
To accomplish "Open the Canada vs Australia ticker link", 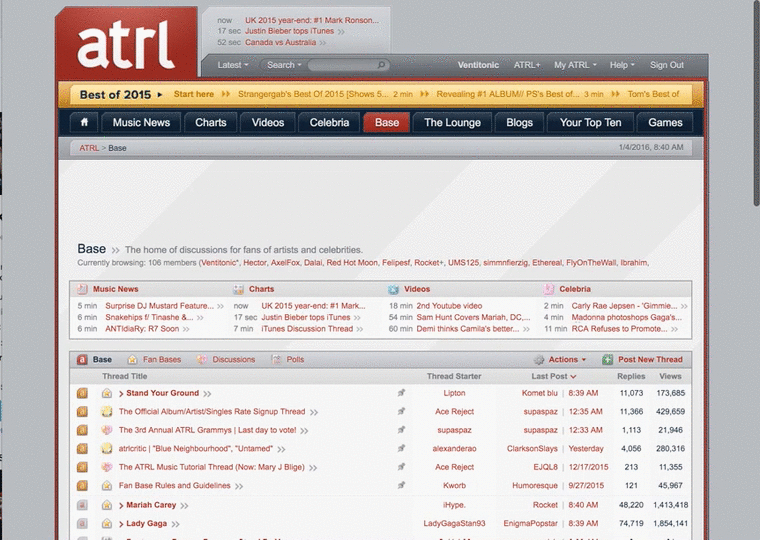I will click(x=280, y=43).
